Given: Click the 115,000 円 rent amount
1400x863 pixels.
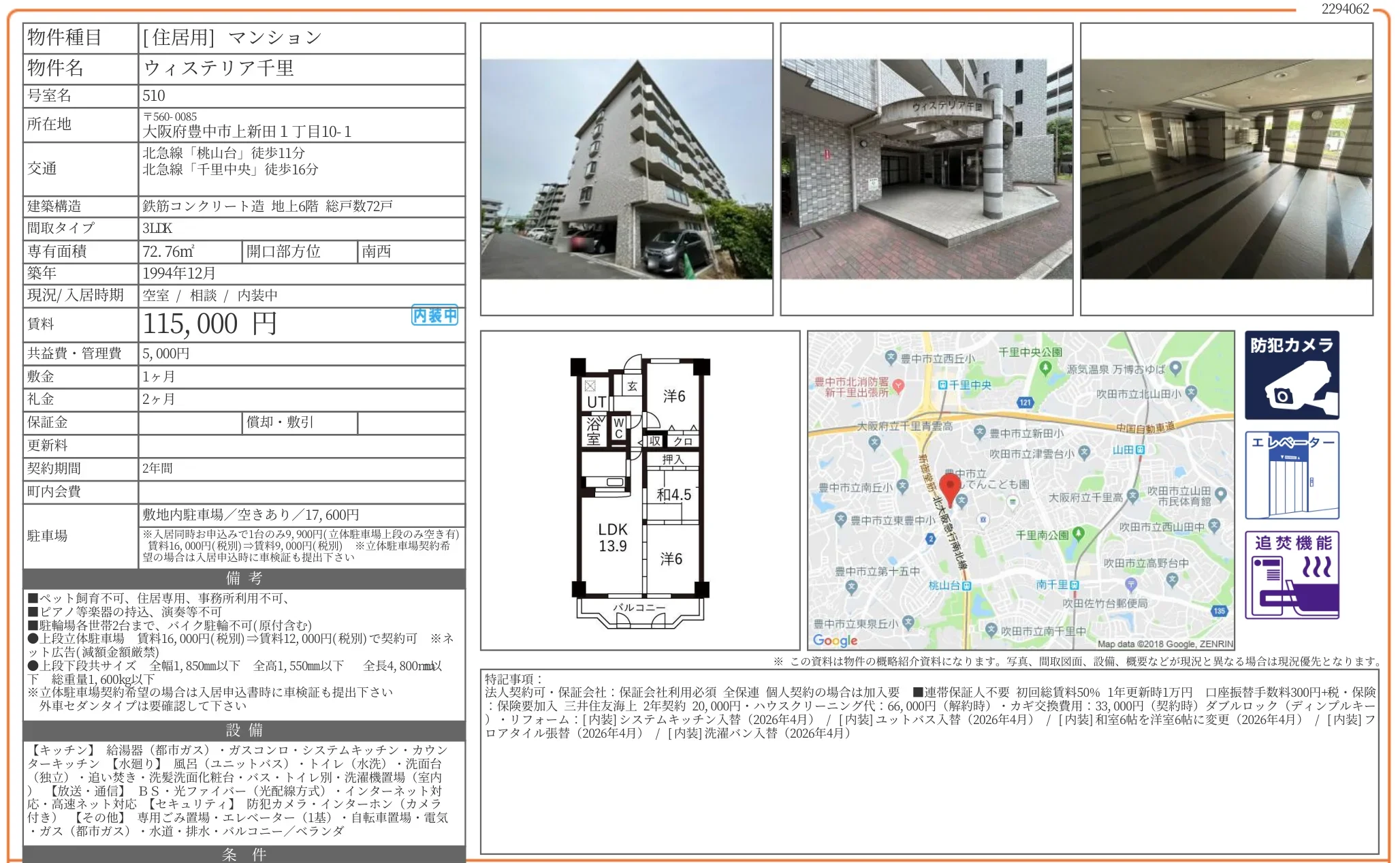Looking at the screenshot, I should 210,324.
